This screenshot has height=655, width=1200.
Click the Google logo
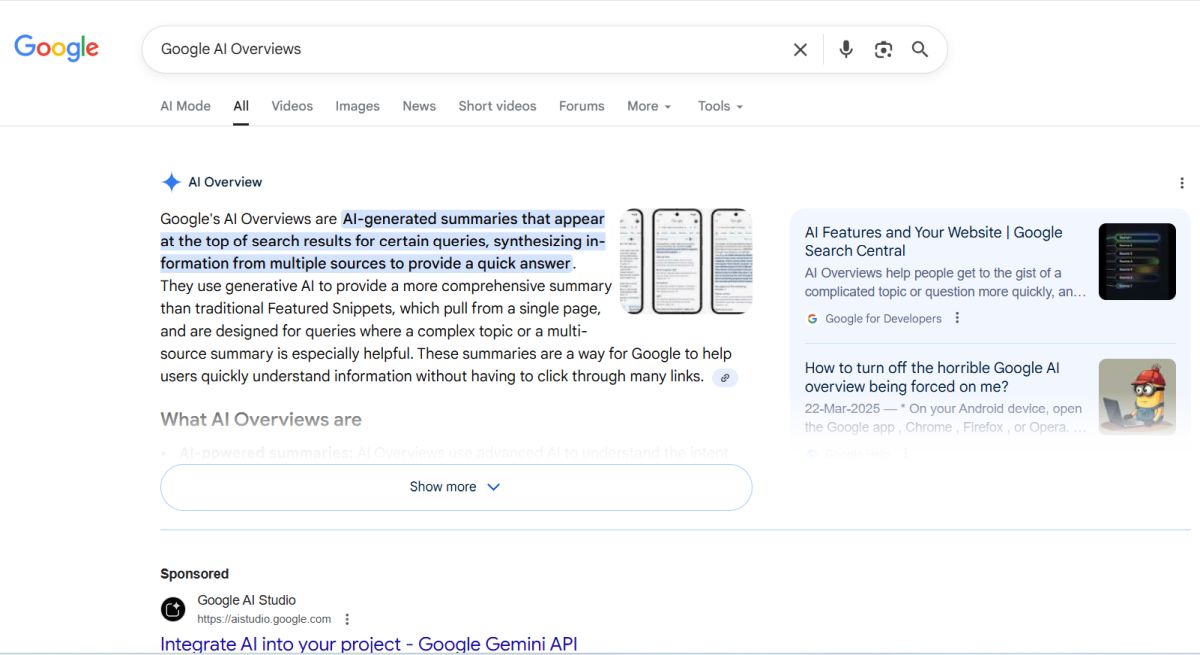pos(56,48)
